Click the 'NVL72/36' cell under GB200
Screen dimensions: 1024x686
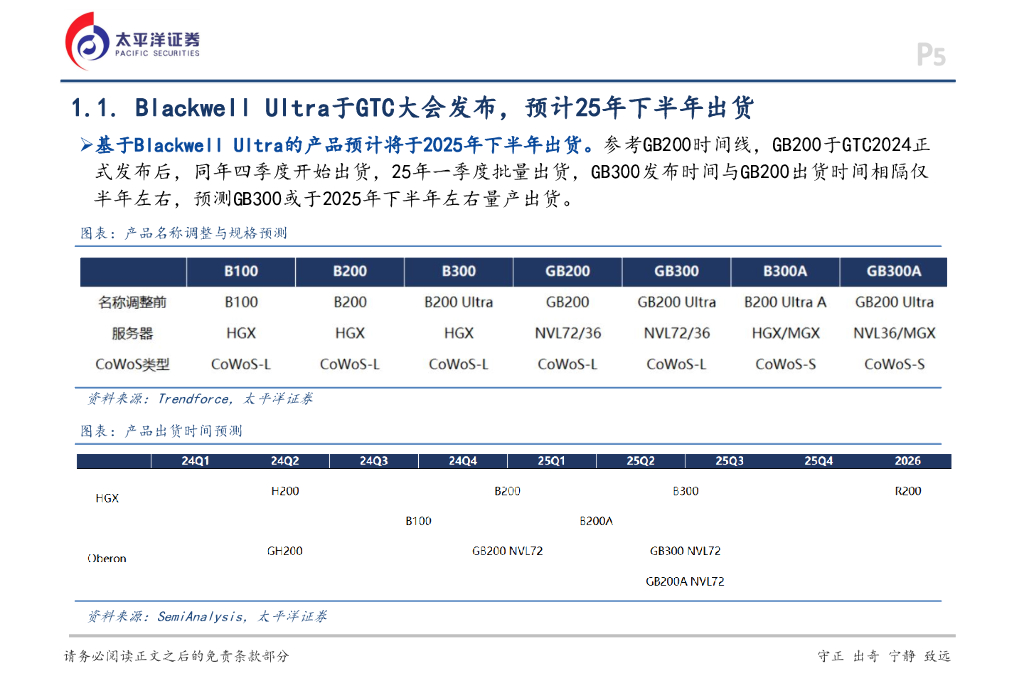568,333
